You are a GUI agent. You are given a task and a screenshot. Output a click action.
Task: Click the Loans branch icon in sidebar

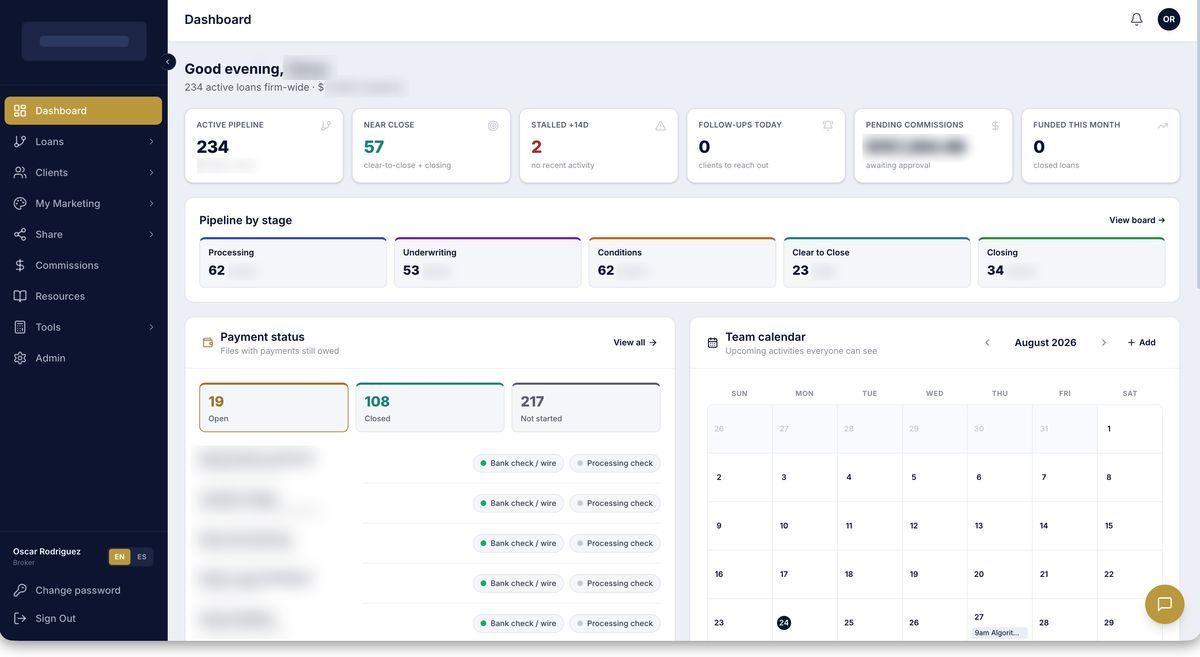[20, 142]
